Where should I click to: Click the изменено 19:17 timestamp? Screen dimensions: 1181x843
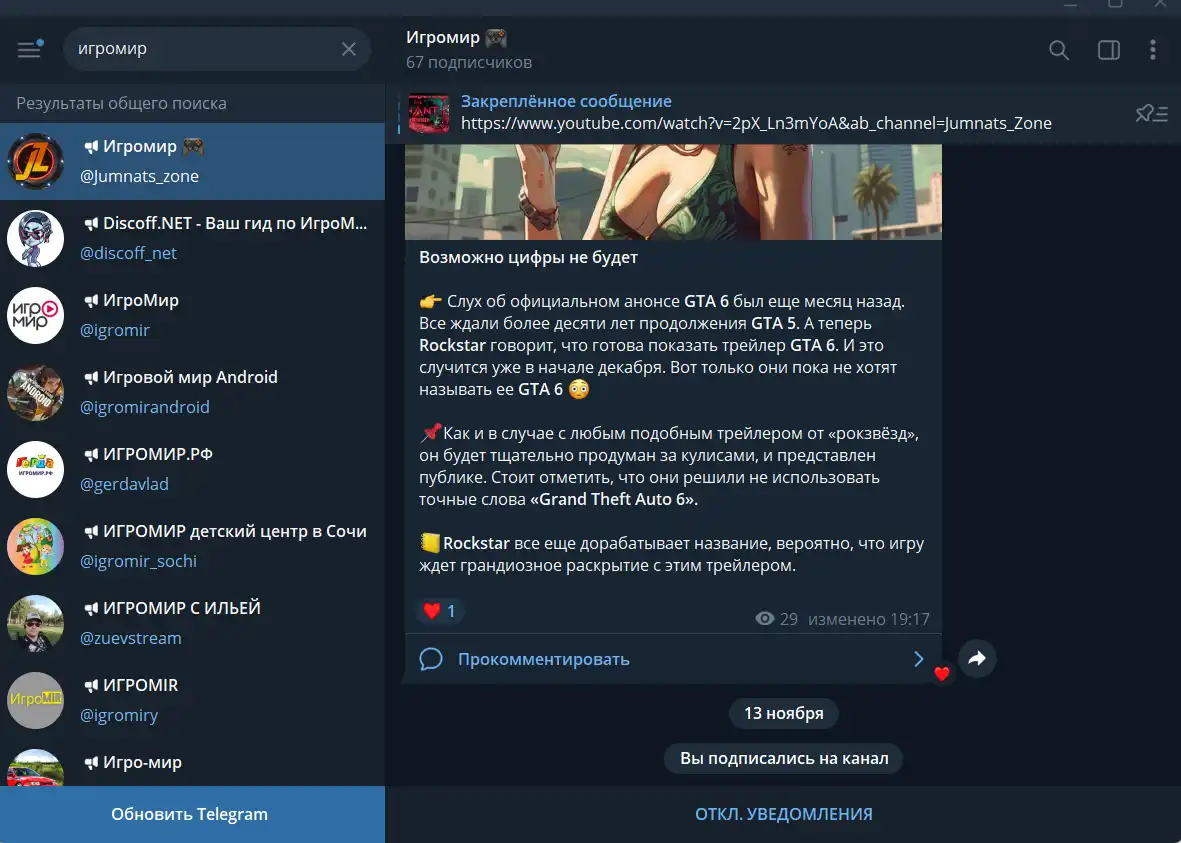tap(868, 619)
